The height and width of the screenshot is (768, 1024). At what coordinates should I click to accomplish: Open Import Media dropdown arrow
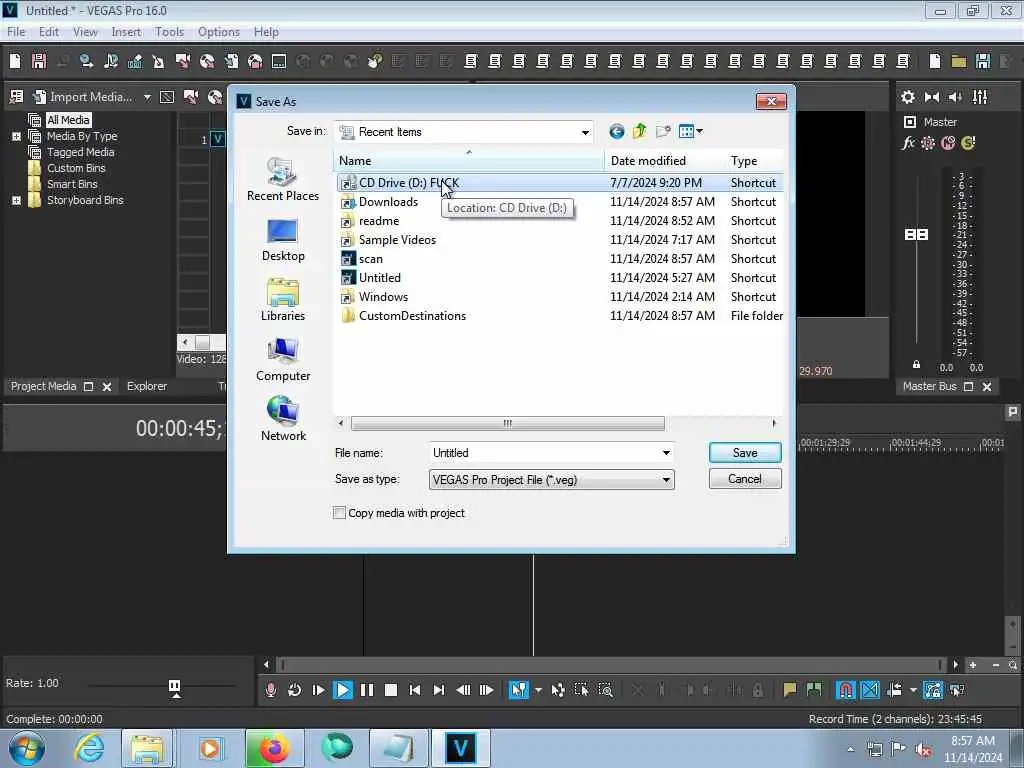[148, 97]
